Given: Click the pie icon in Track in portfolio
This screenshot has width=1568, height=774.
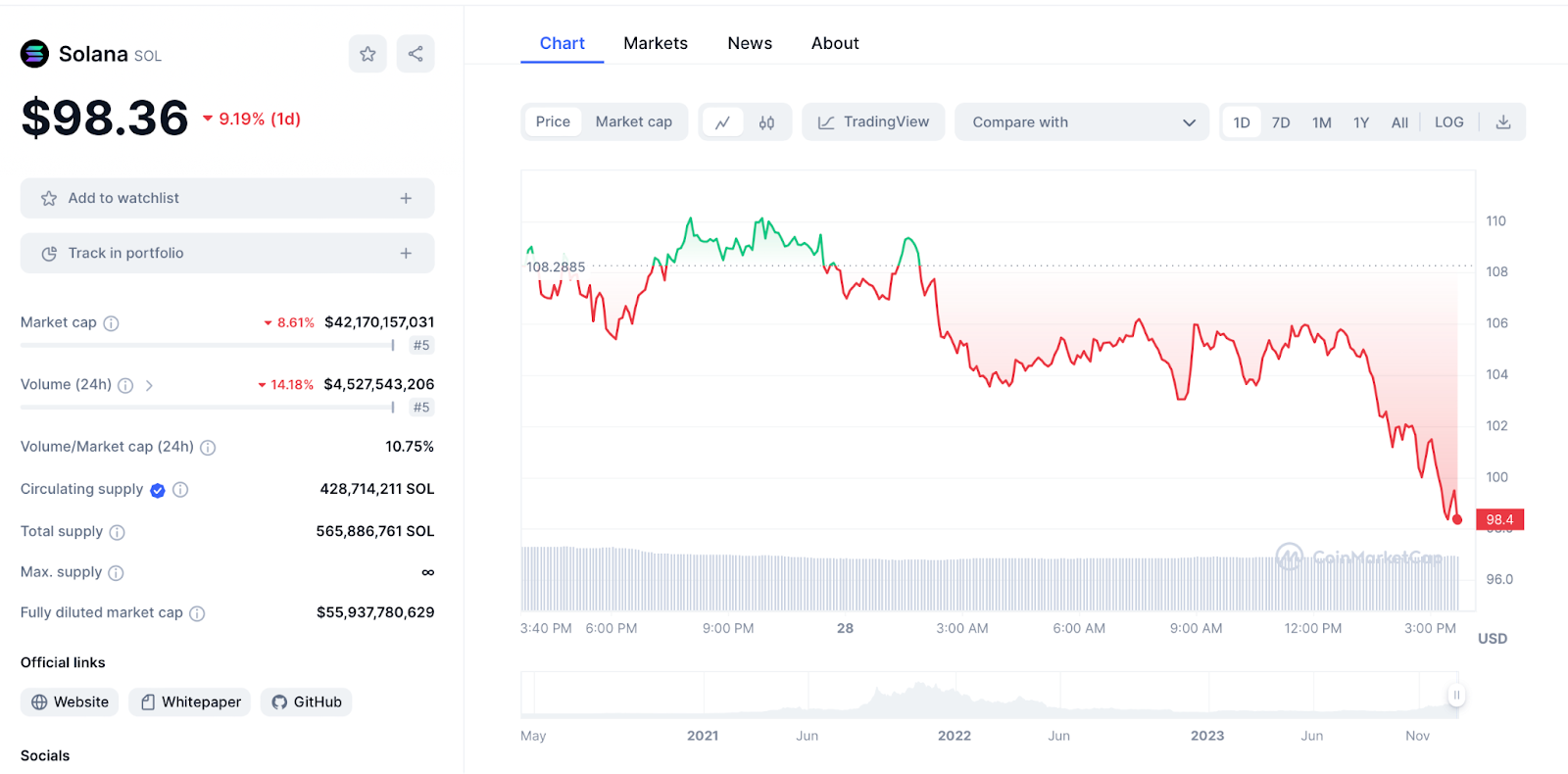Looking at the screenshot, I should (49, 254).
